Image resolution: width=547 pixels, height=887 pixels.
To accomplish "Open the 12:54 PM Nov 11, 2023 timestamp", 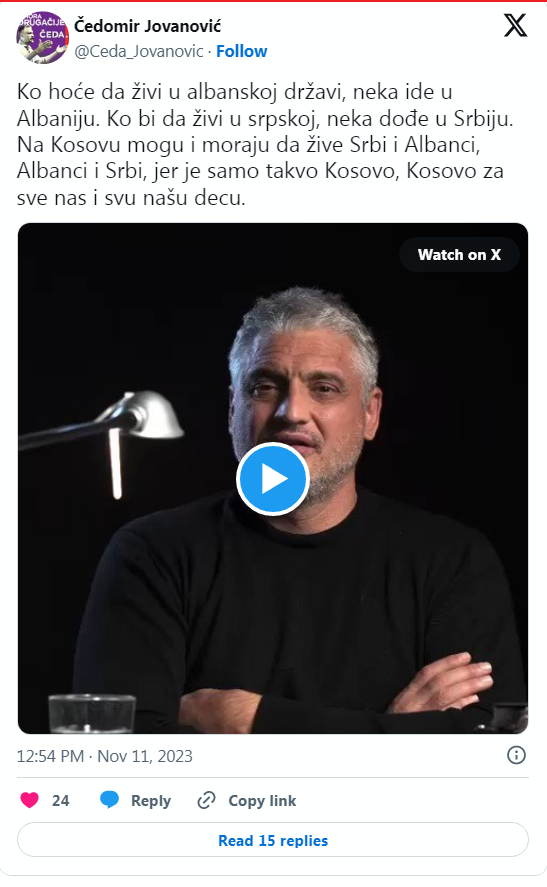I will click(105, 756).
